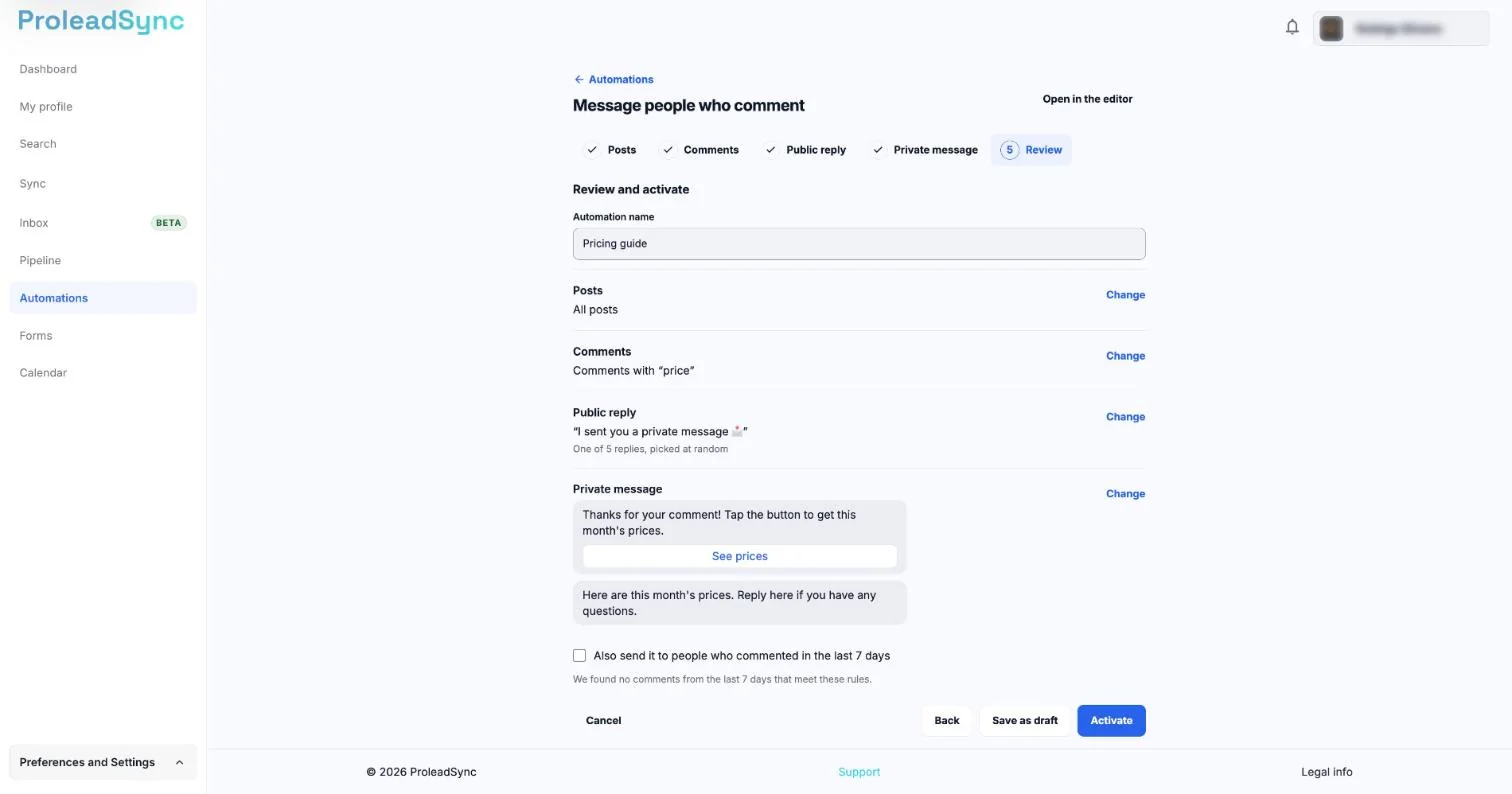1512x794 pixels.
Task: Go to Posts step
Action: pyautogui.click(x=611, y=150)
